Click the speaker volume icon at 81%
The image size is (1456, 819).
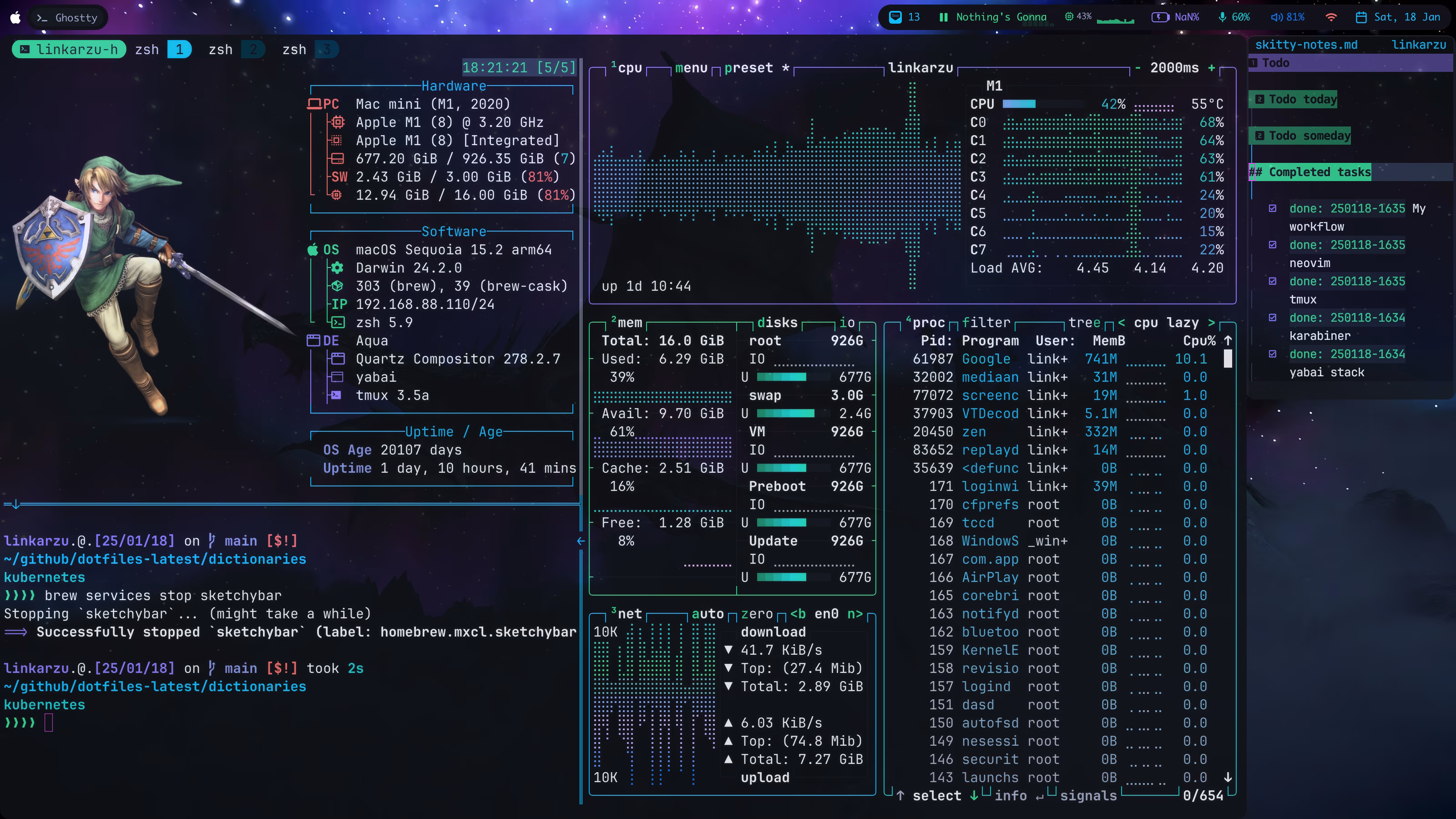pyautogui.click(x=1276, y=17)
